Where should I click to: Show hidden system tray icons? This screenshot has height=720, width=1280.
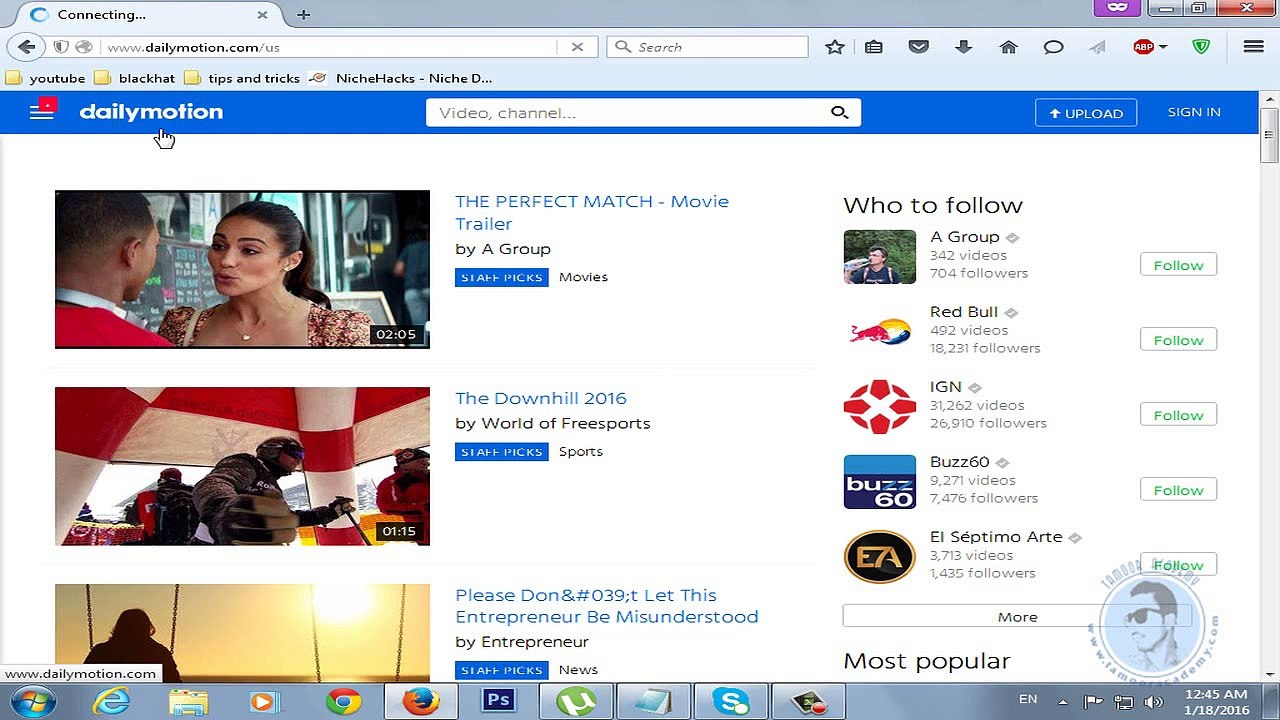1062,701
